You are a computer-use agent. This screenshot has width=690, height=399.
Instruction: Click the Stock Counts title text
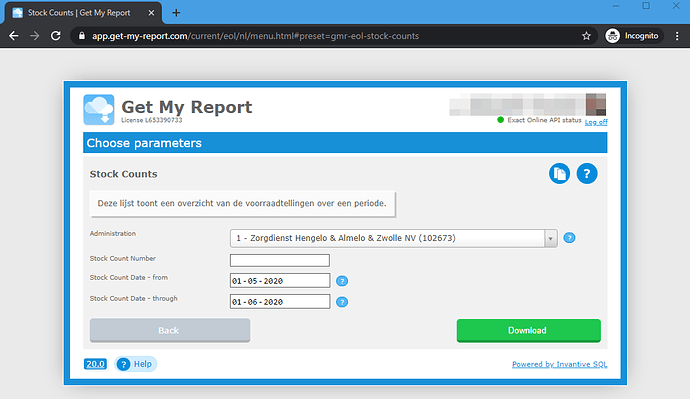coord(123,174)
